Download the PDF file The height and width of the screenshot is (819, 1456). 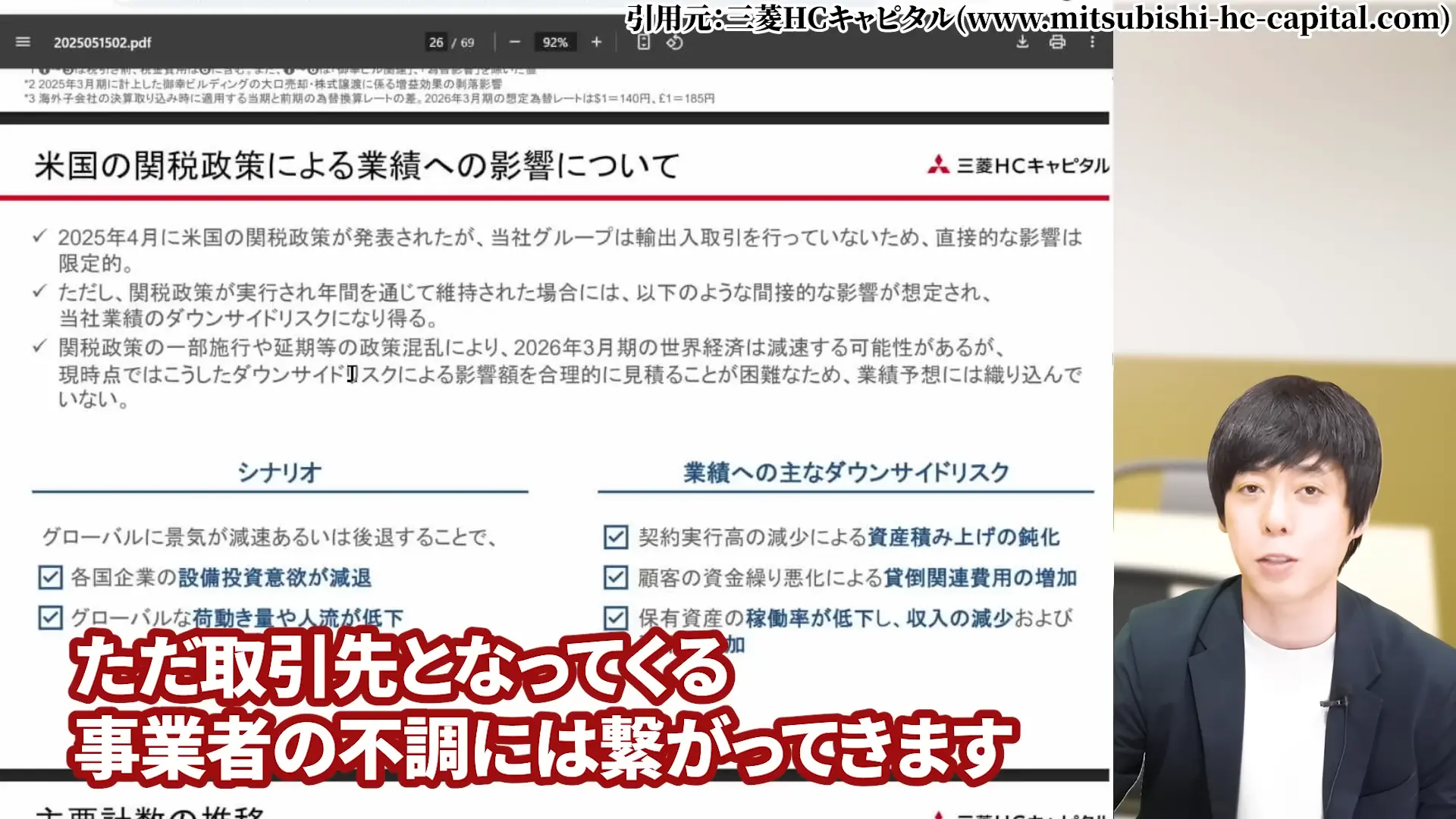tap(1022, 42)
